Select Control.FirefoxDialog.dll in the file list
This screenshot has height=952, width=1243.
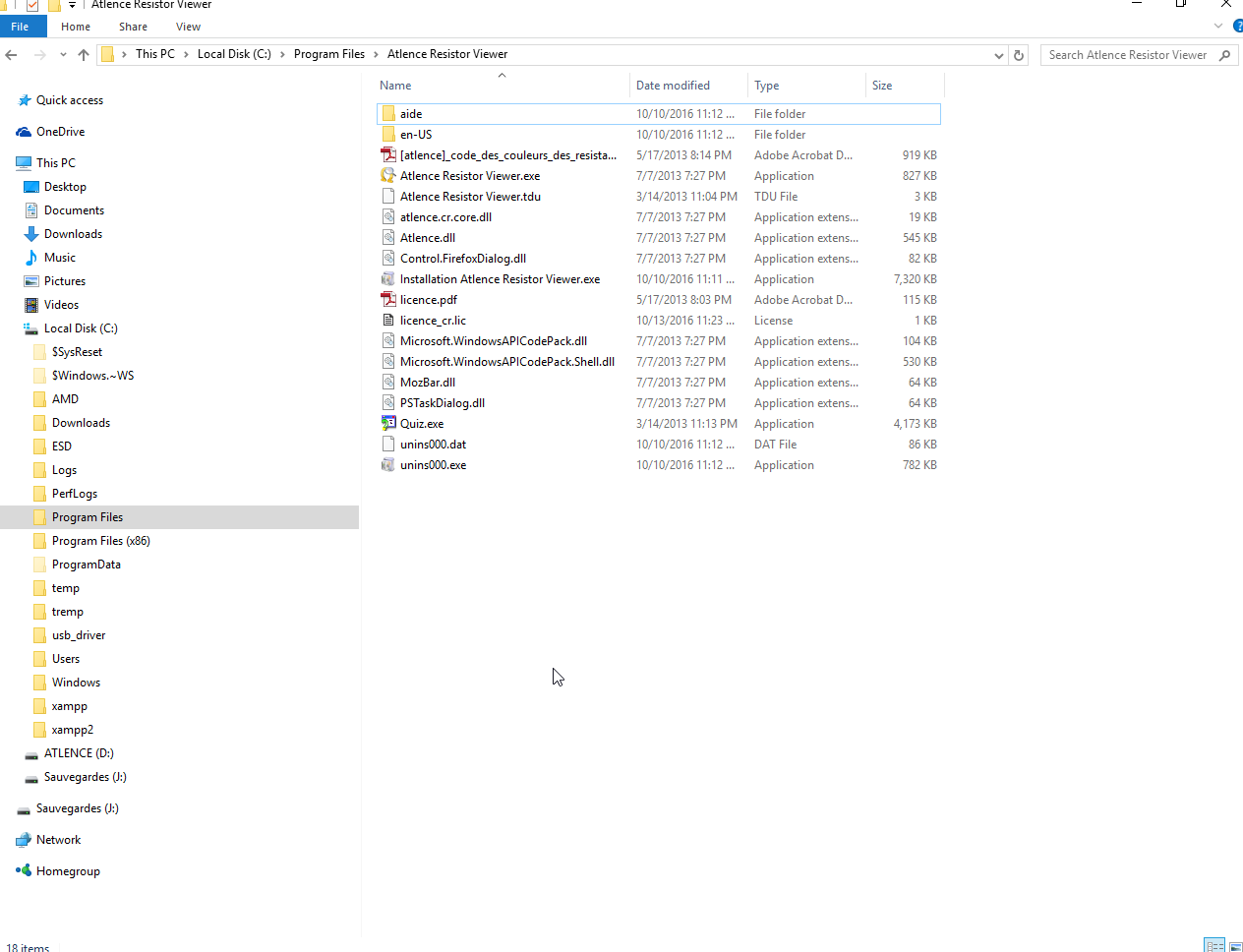(x=463, y=259)
